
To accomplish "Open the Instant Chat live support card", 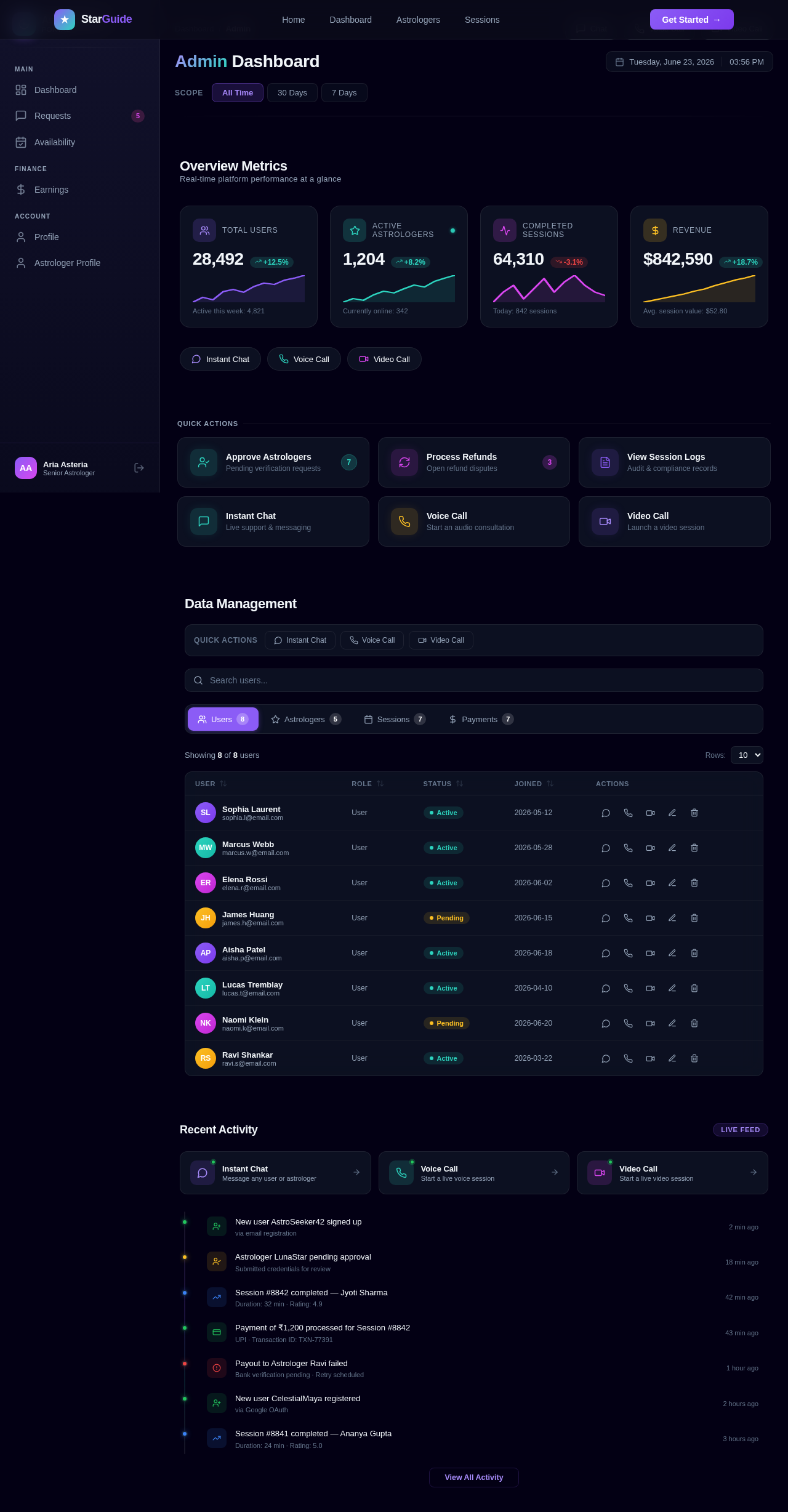I will coord(273,521).
